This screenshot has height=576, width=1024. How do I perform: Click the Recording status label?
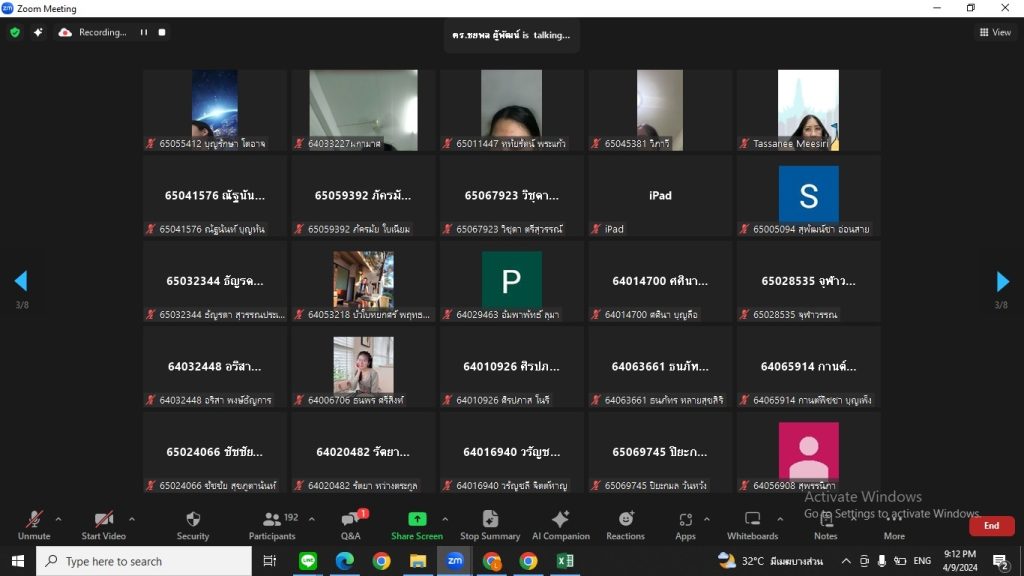pyautogui.click(x=103, y=32)
